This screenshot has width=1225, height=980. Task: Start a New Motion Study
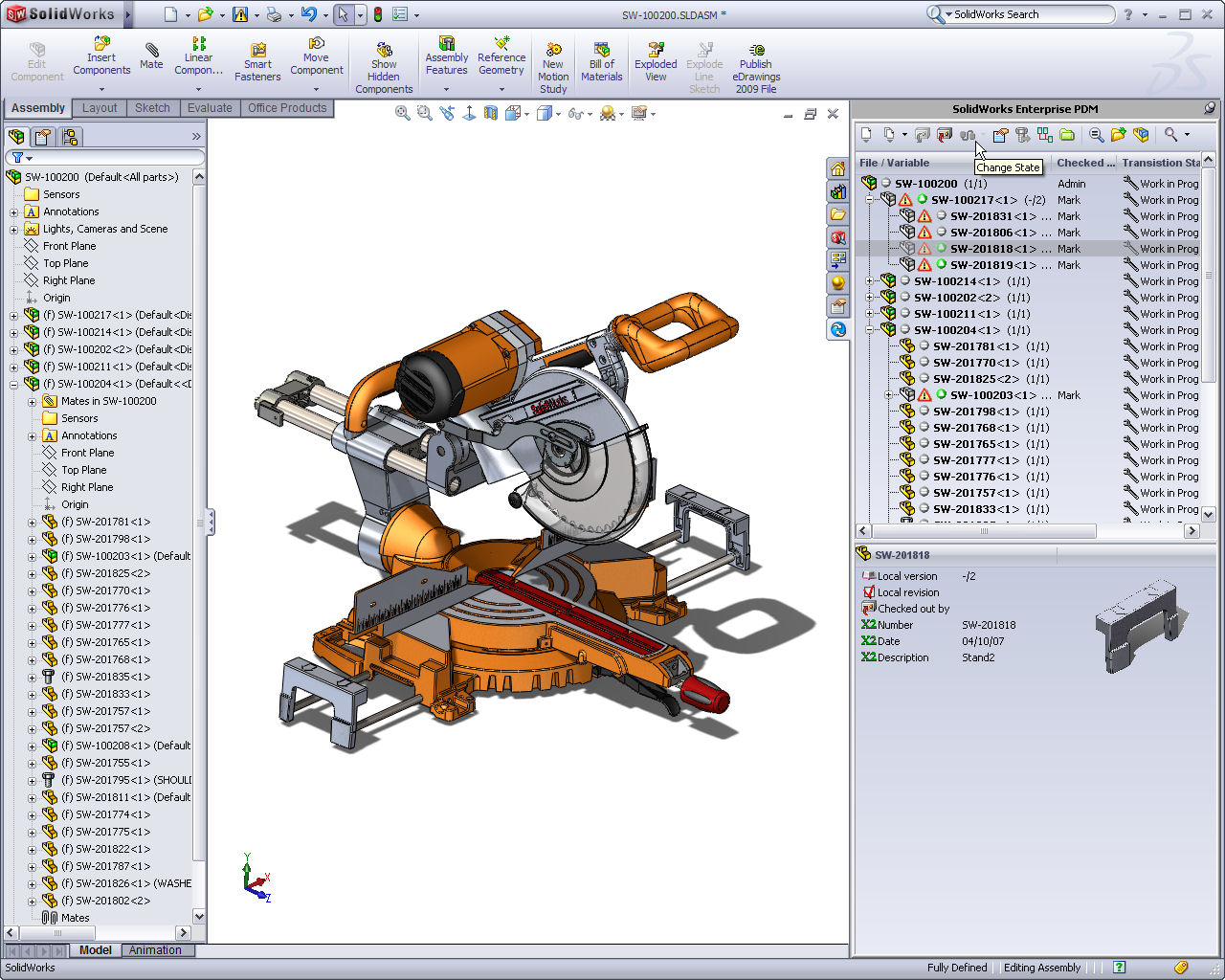pos(553,67)
